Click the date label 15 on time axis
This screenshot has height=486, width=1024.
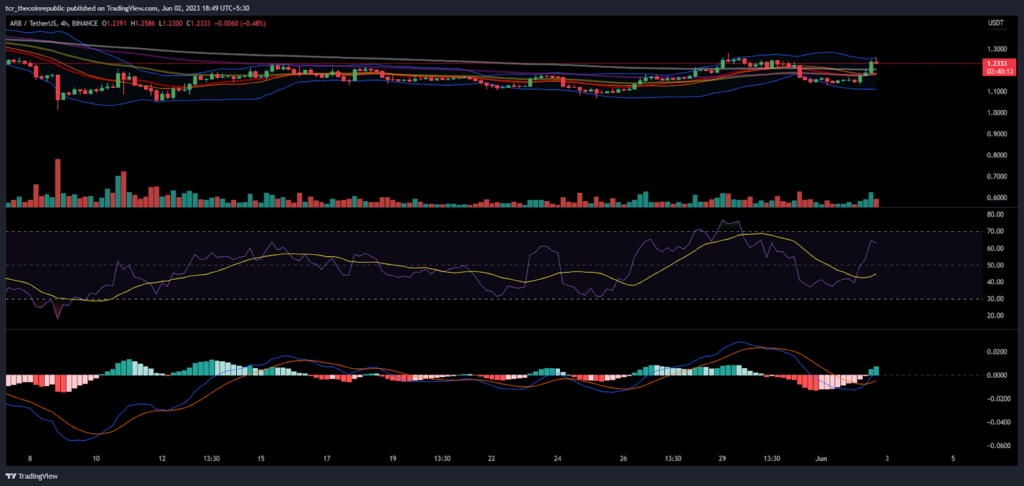(261, 459)
